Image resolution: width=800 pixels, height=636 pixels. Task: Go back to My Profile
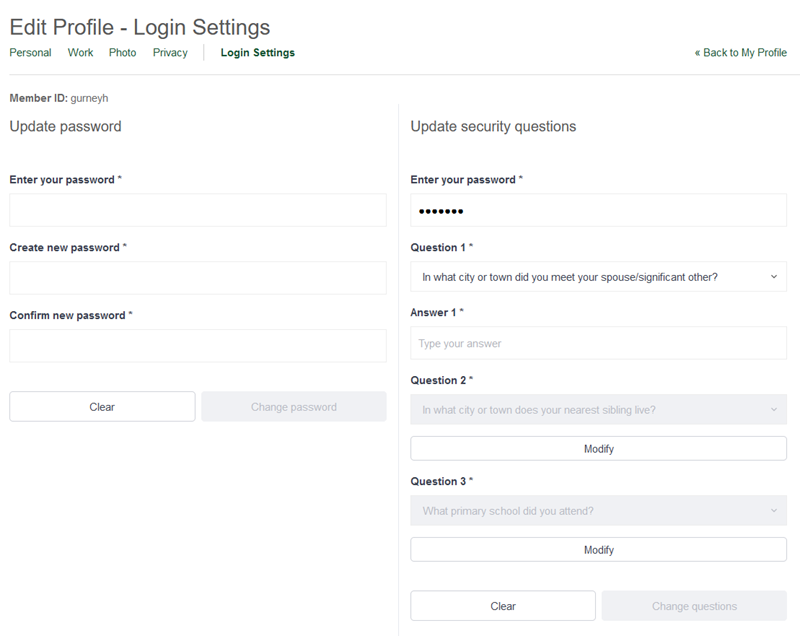coord(742,52)
